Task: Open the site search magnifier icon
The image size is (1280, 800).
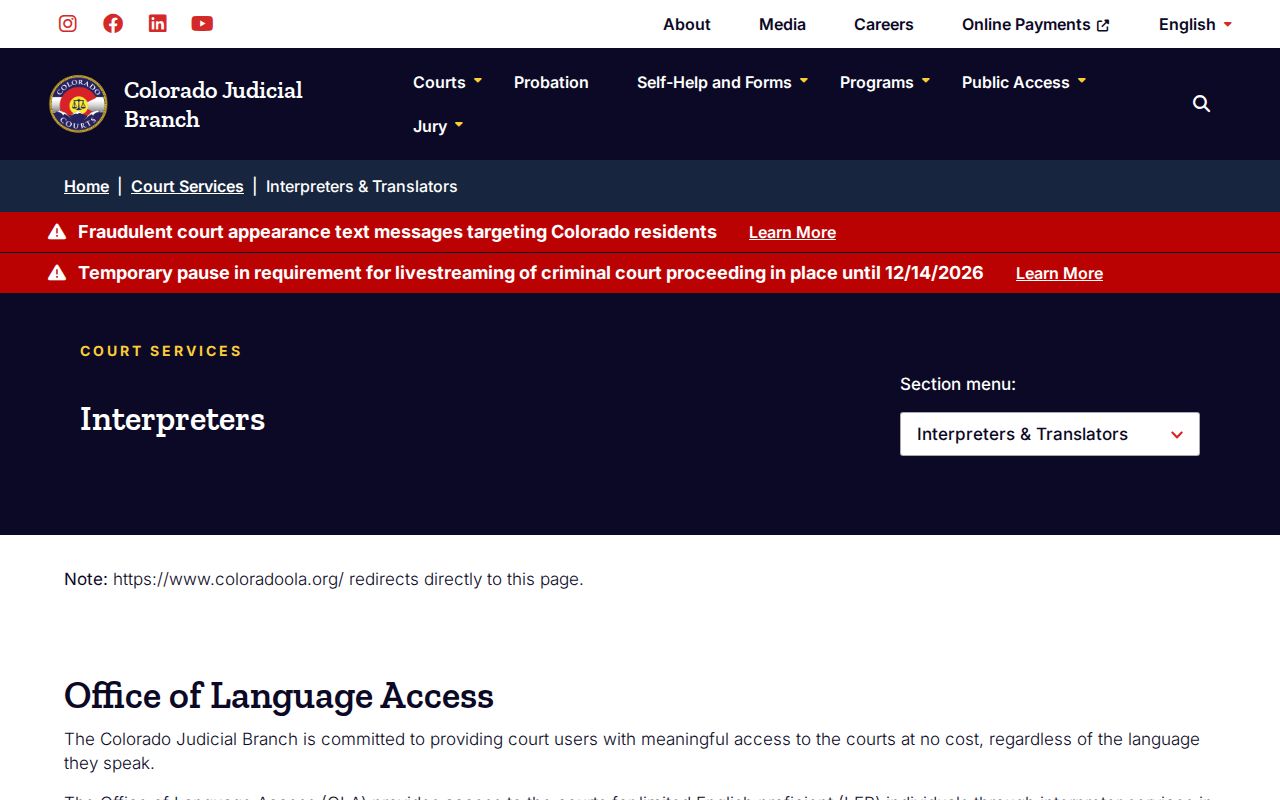Action: [1201, 104]
